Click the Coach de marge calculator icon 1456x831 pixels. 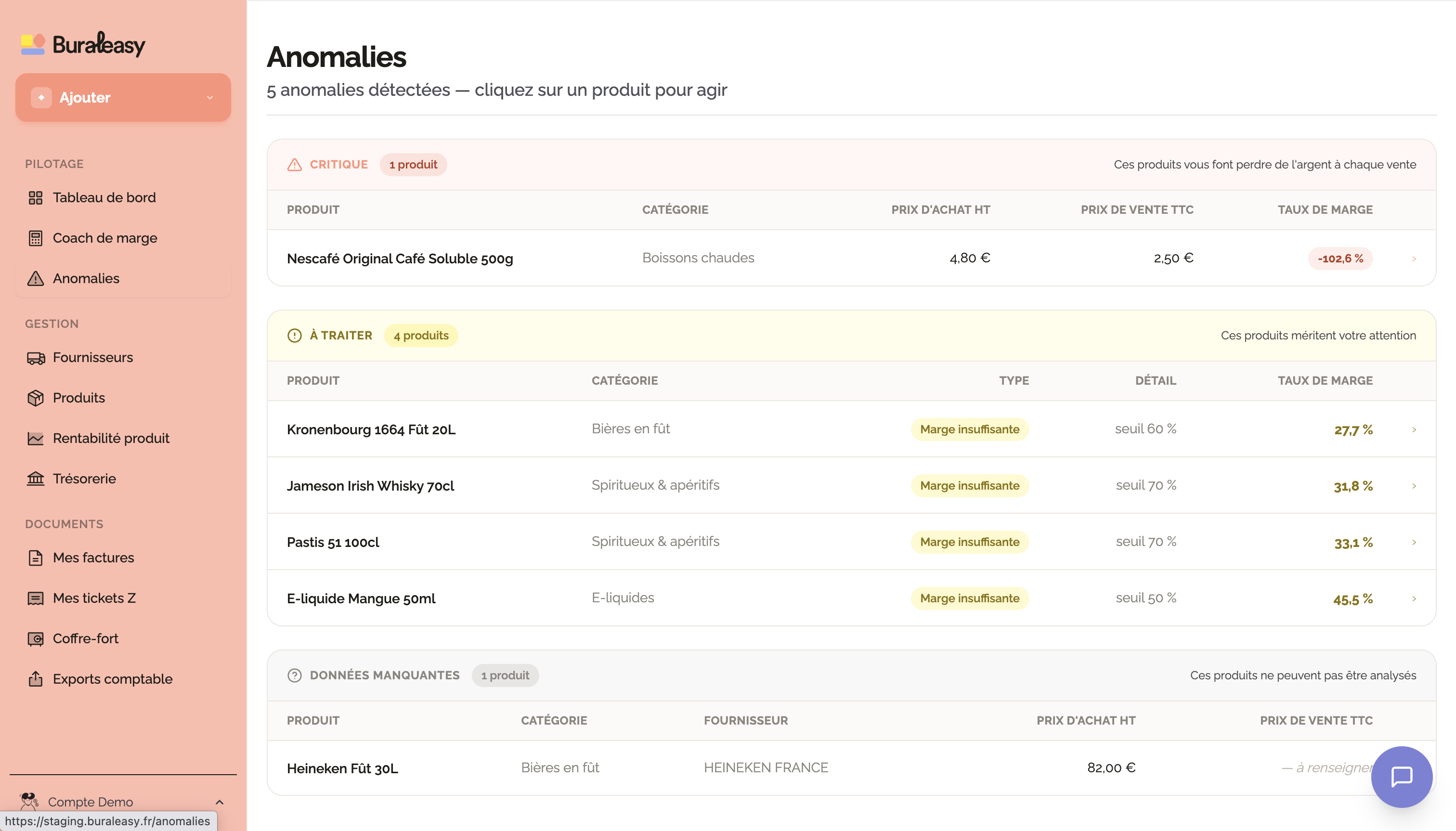coord(35,238)
